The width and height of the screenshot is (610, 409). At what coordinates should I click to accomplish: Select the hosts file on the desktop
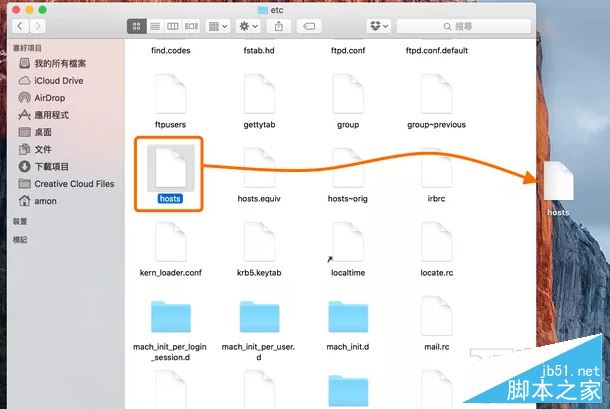tap(558, 181)
